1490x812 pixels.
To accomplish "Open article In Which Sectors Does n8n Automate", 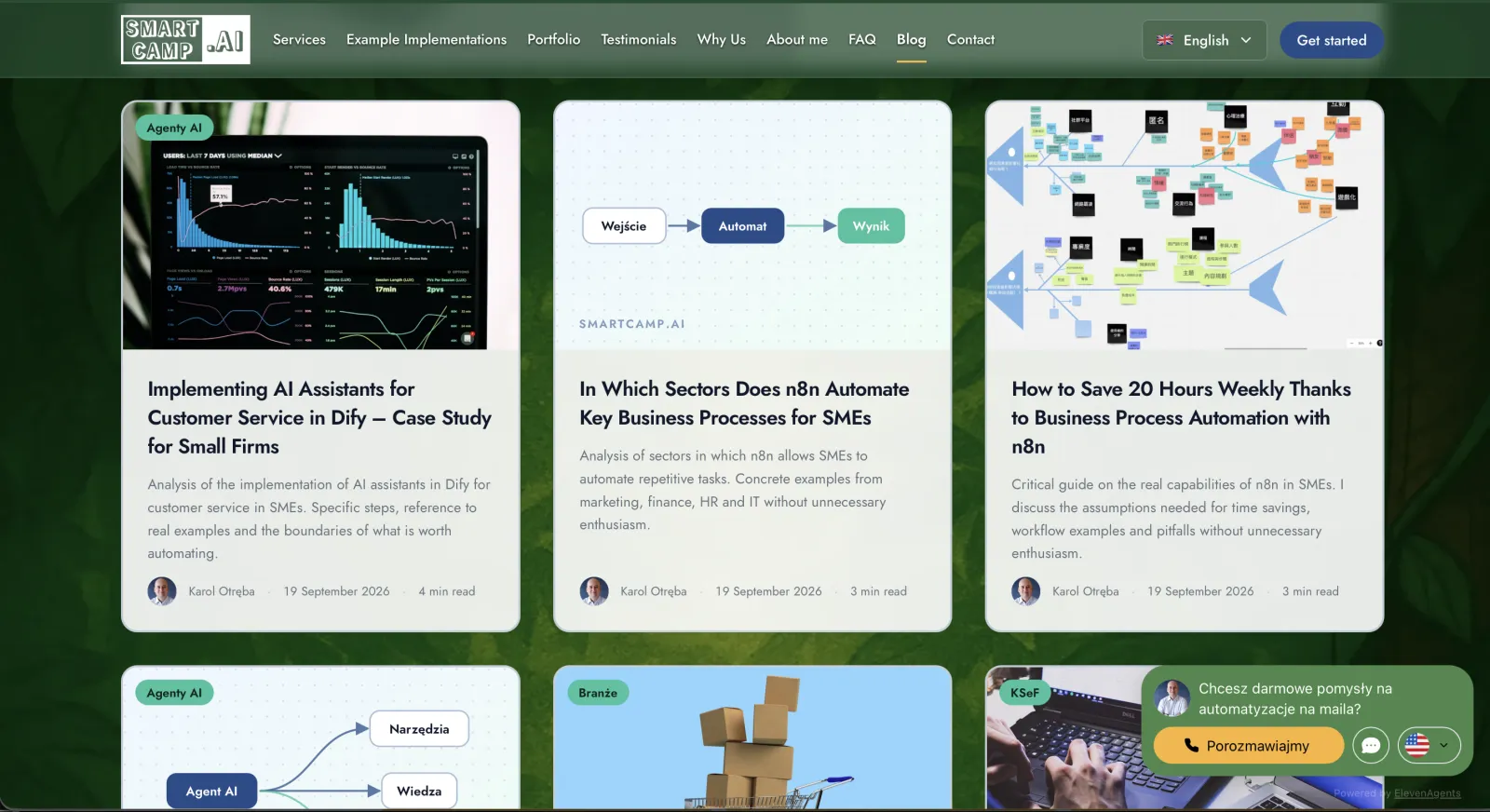I will (744, 403).
